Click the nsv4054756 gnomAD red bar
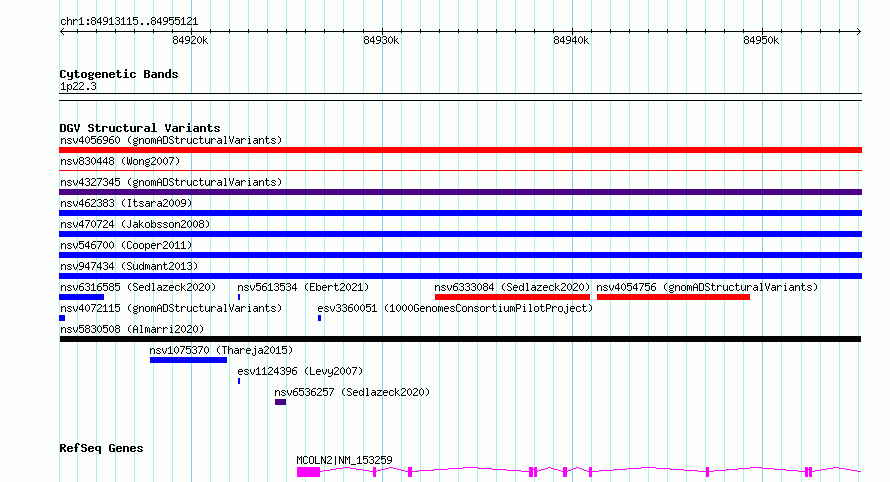This screenshot has width=890, height=482. [673, 297]
